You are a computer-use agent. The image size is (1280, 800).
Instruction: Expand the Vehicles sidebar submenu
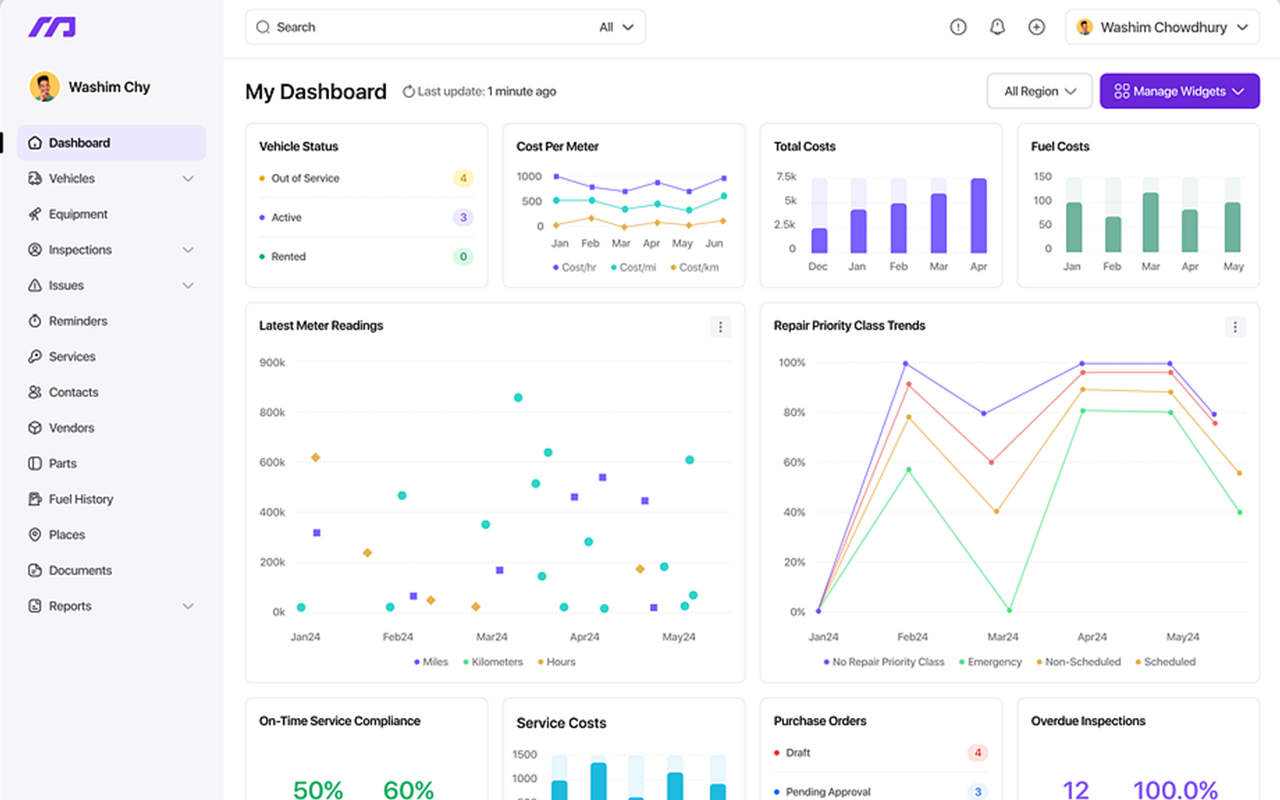[188, 179]
